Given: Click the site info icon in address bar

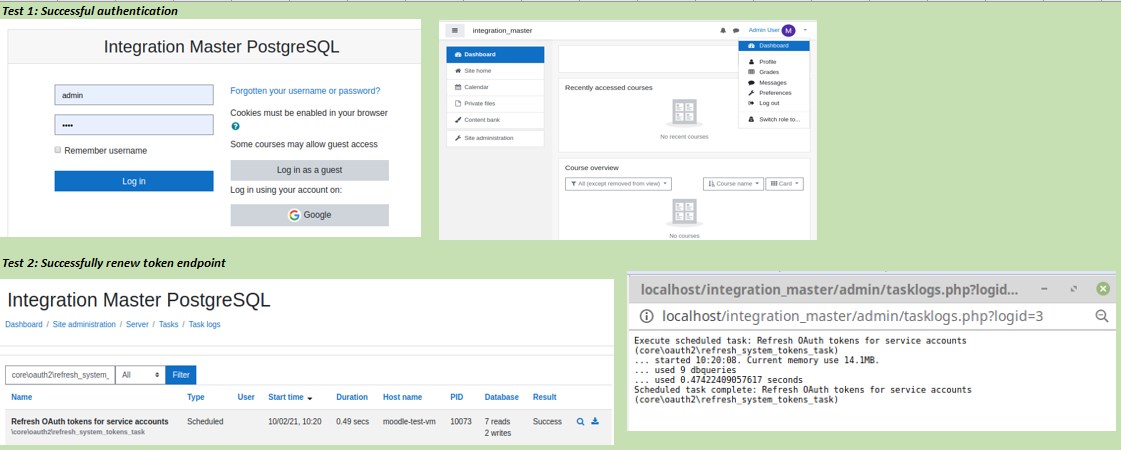Looking at the screenshot, I should [646, 316].
